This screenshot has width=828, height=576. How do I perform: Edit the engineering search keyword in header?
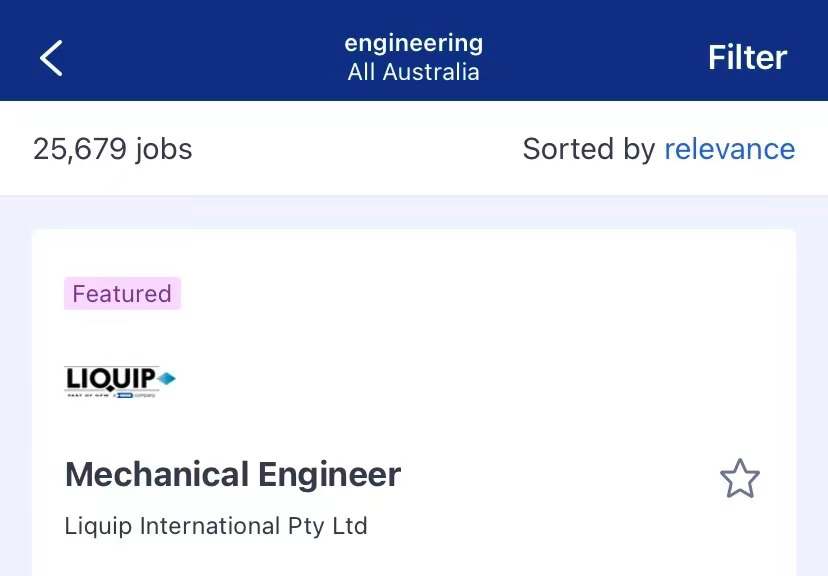[x=413, y=43]
